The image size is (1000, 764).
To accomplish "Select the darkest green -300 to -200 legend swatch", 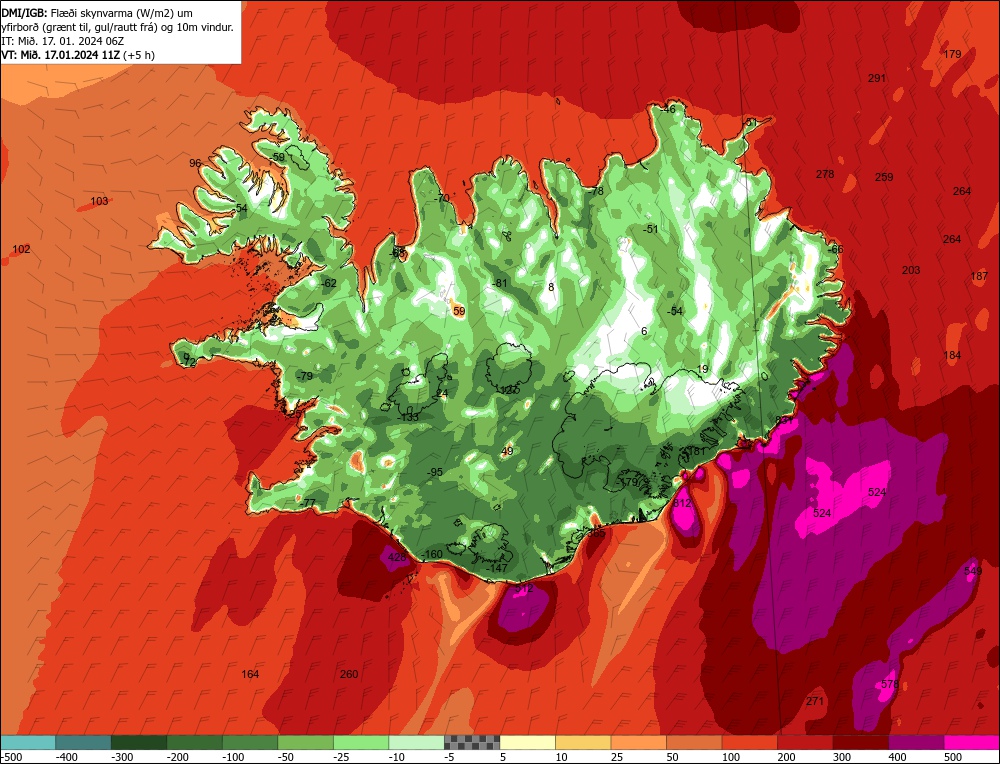I will pyautogui.click(x=139, y=742).
